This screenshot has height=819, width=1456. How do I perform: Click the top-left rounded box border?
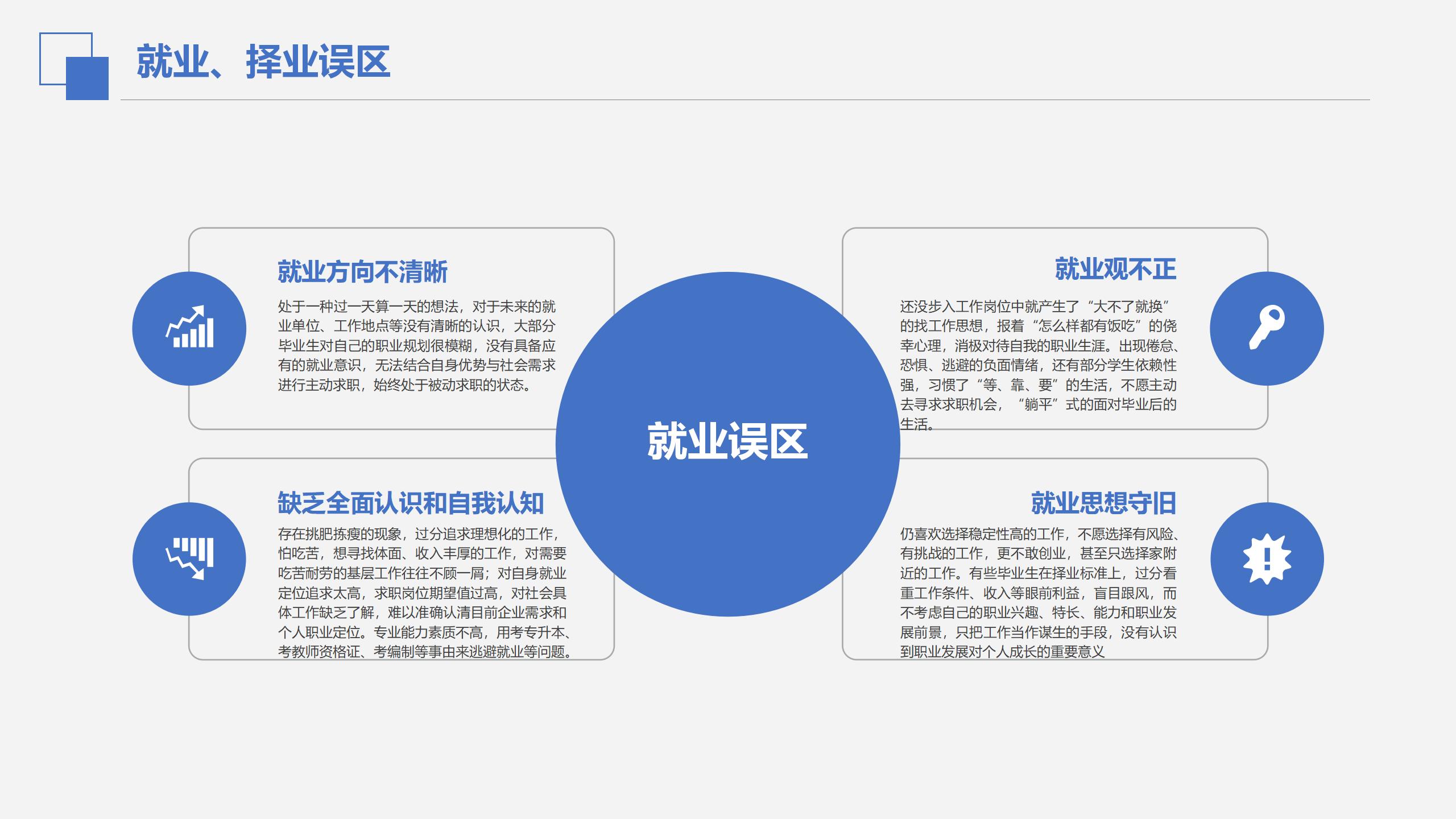click(398, 228)
